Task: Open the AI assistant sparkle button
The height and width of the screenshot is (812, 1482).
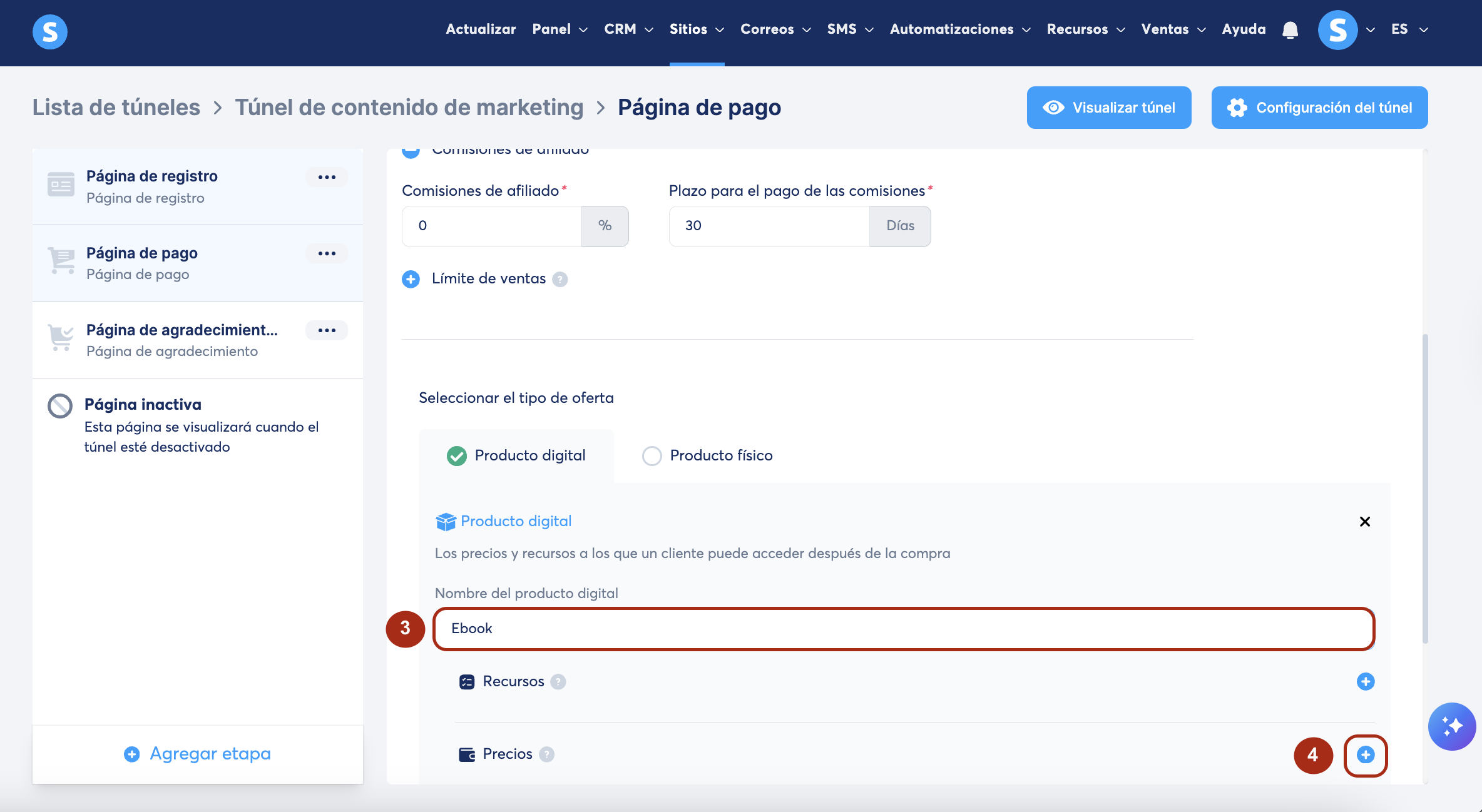Action: click(1452, 726)
